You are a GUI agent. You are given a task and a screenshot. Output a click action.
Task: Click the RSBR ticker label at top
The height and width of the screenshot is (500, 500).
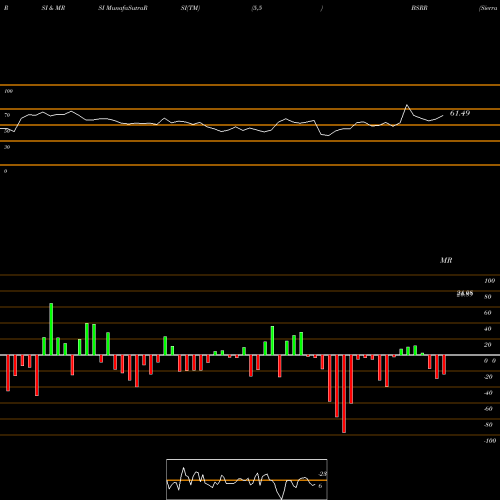(x=419, y=8)
